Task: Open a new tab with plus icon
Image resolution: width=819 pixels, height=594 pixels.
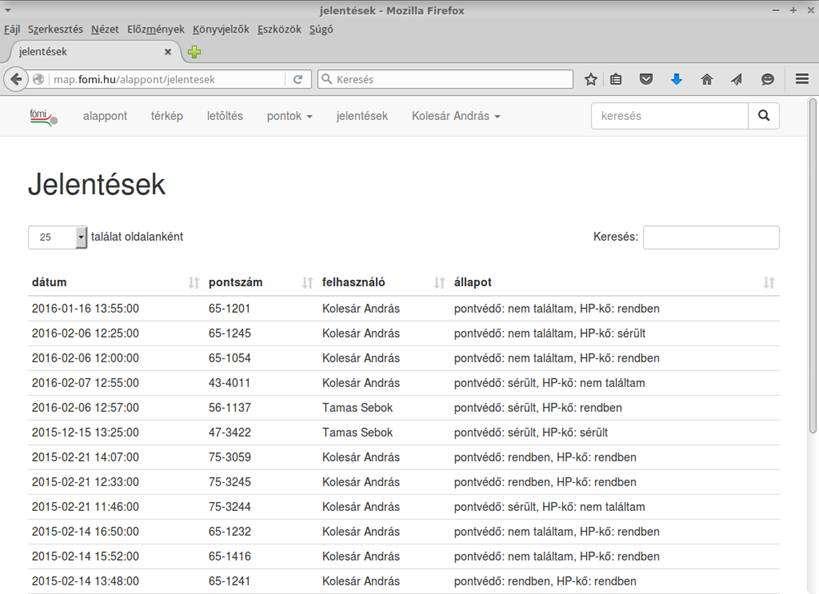Action: coord(194,52)
